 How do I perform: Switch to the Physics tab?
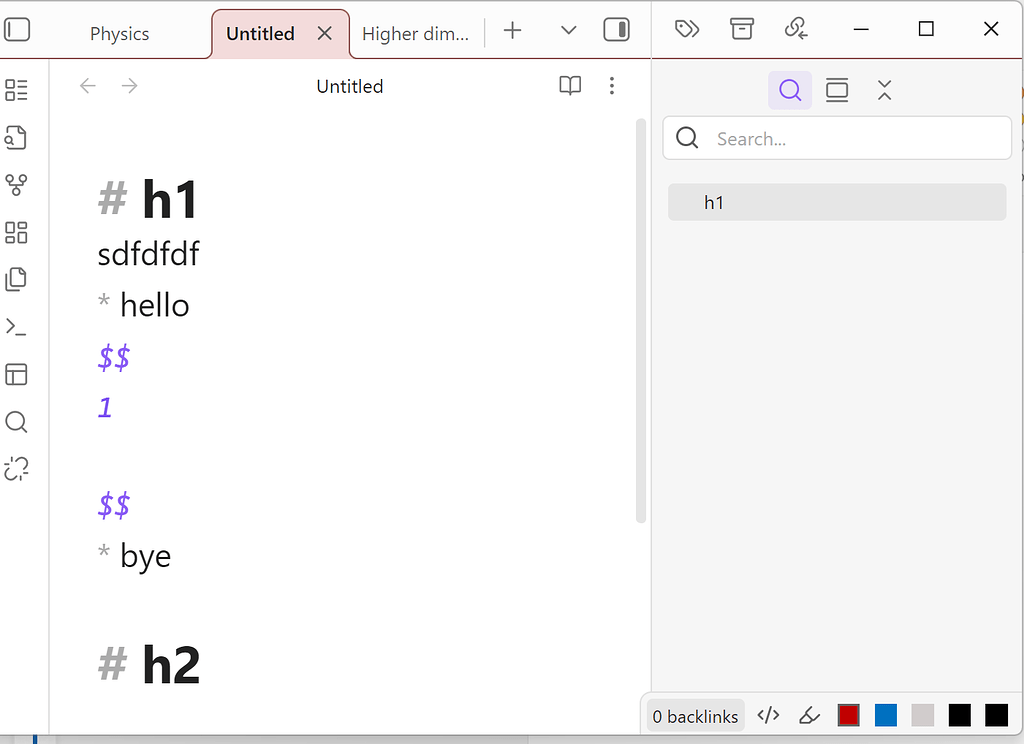[x=119, y=33]
